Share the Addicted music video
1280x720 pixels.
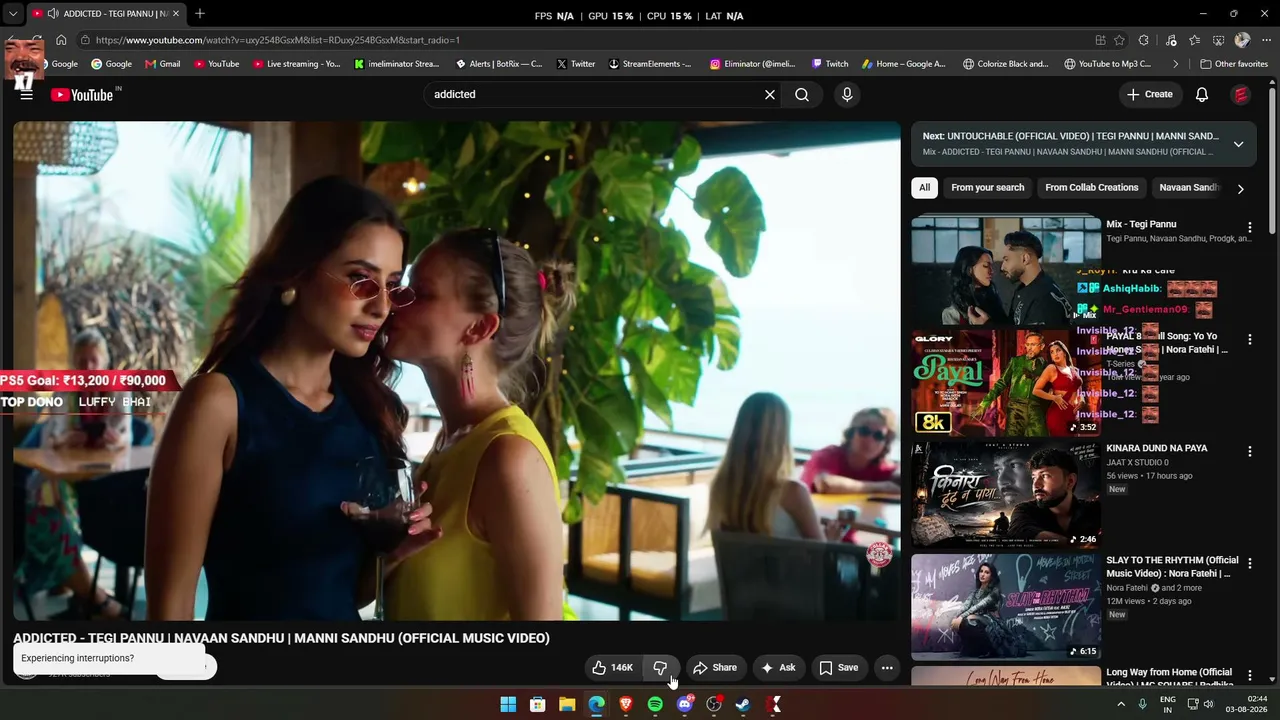pyautogui.click(x=715, y=668)
